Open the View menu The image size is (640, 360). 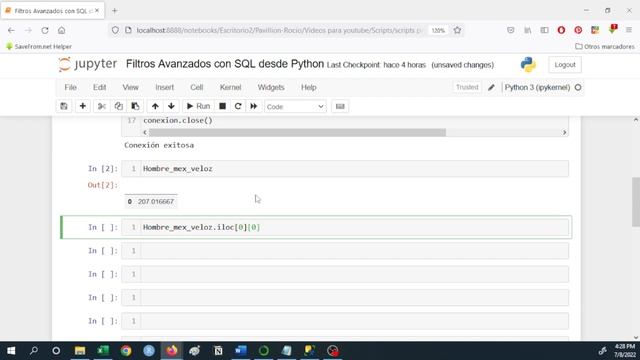pyautogui.click(x=130, y=87)
